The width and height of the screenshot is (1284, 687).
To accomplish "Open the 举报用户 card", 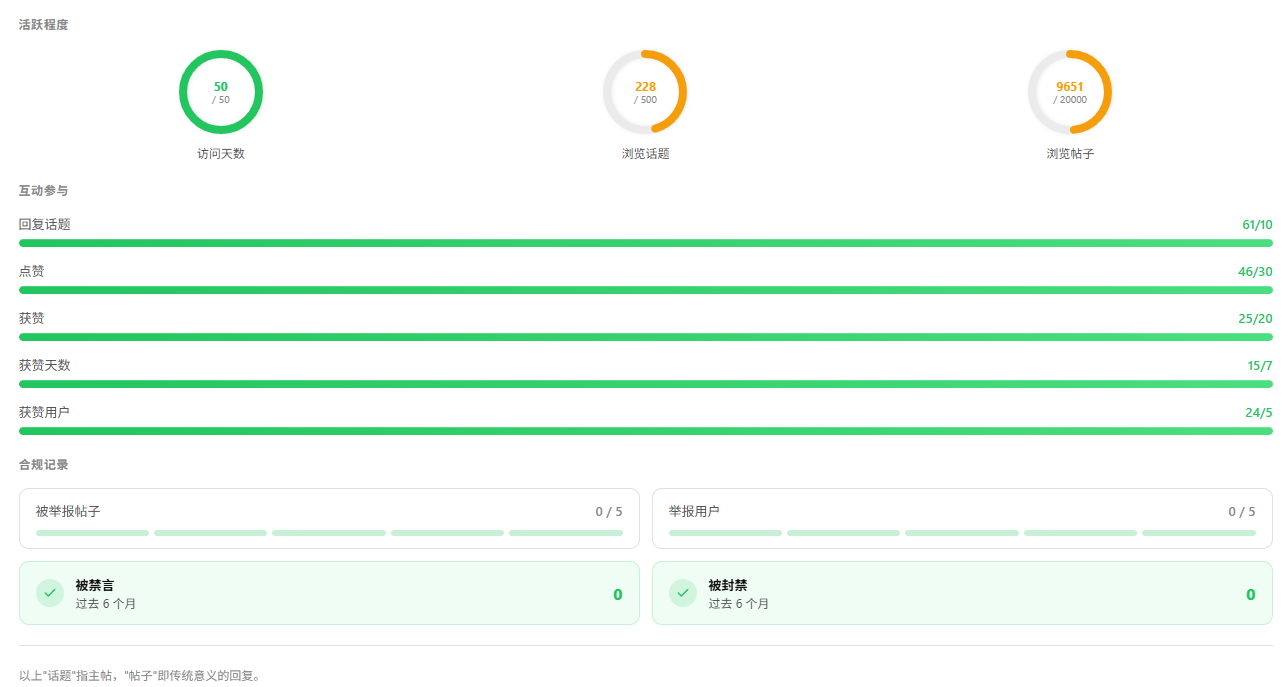I will point(962,518).
